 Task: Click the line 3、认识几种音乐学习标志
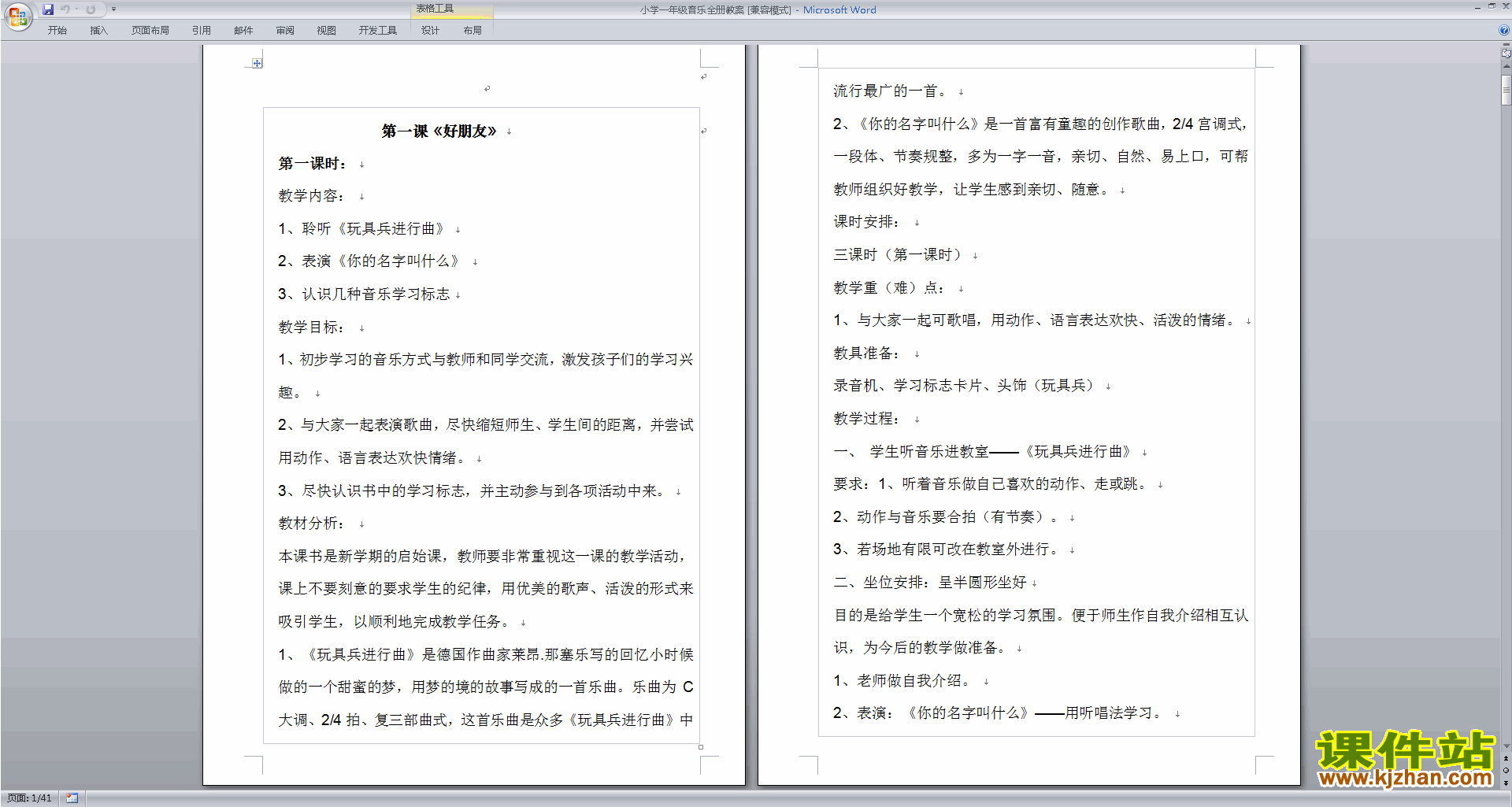click(x=364, y=294)
